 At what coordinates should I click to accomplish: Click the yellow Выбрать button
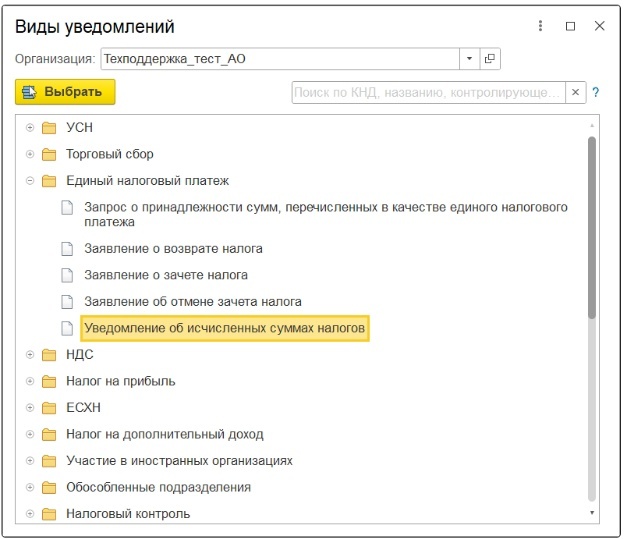coord(65,92)
